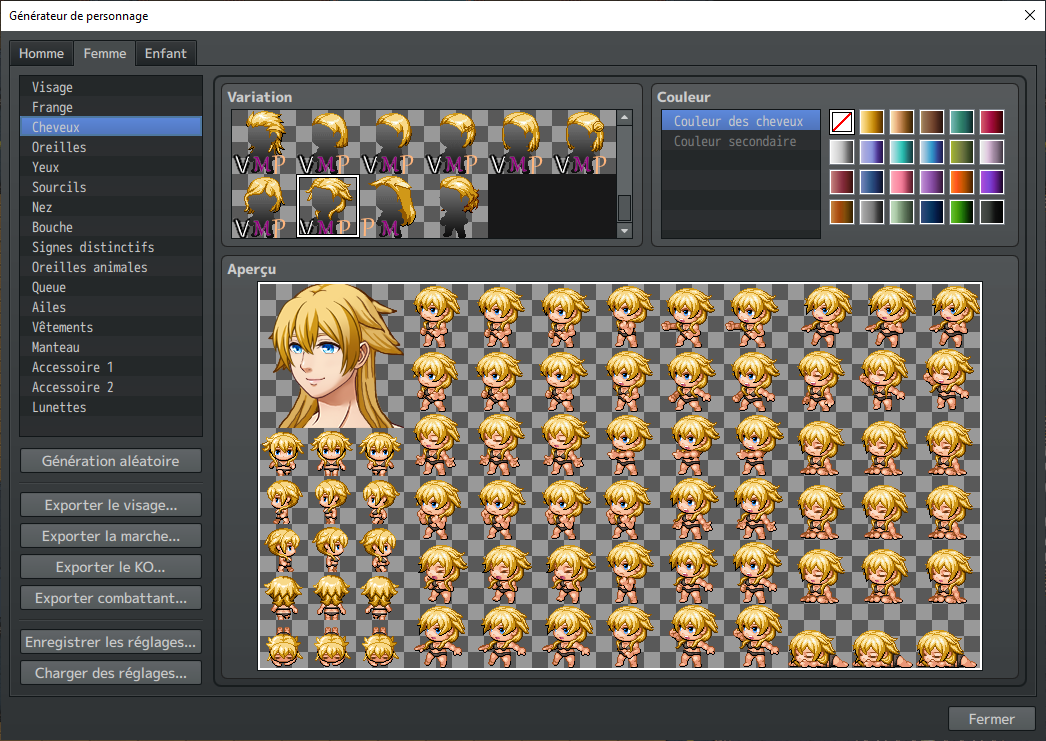Select Visage in the parts list
1046x741 pixels.
(x=111, y=87)
